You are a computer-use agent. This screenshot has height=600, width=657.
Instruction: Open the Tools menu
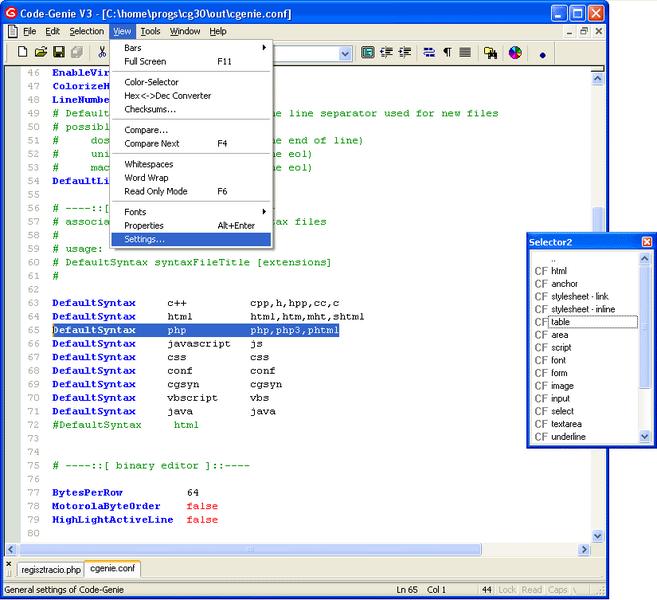pyautogui.click(x=150, y=31)
